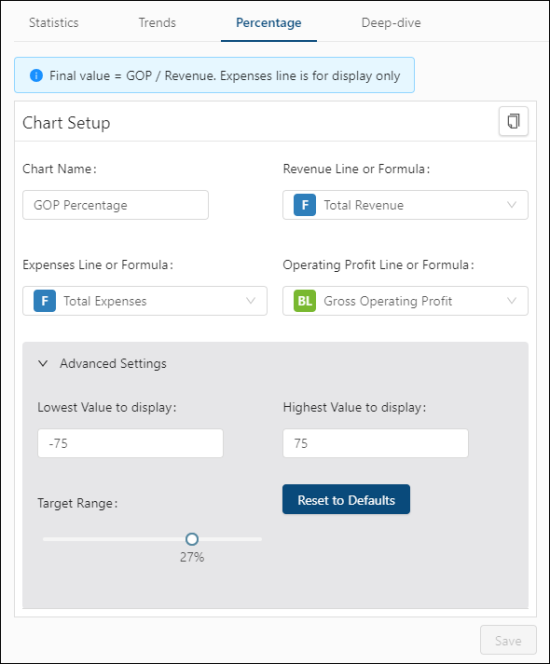
Task: Click the F badge beside Total Revenue
Action: [x=304, y=205]
